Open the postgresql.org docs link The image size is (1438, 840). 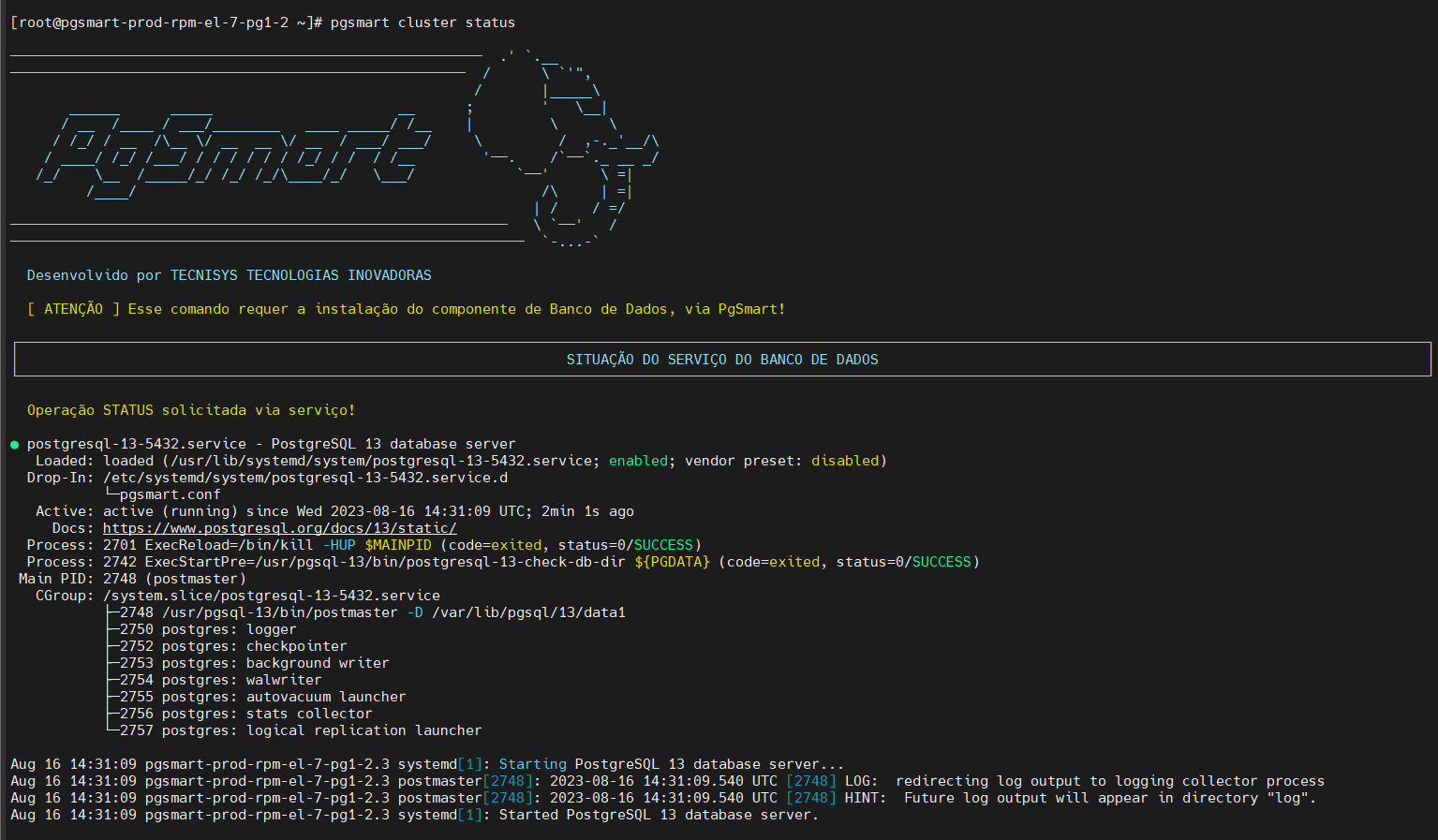click(280, 528)
